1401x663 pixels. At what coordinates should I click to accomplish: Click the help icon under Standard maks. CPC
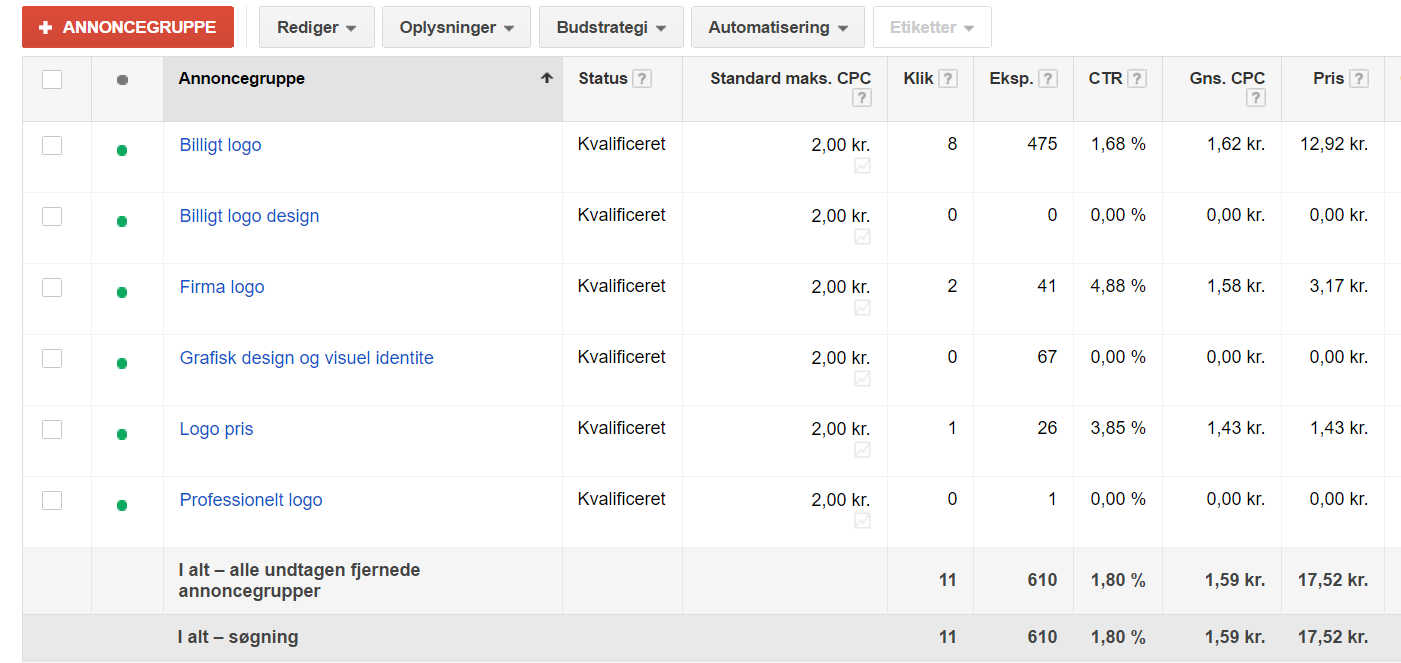pyautogui.click(x=862, y=98)
